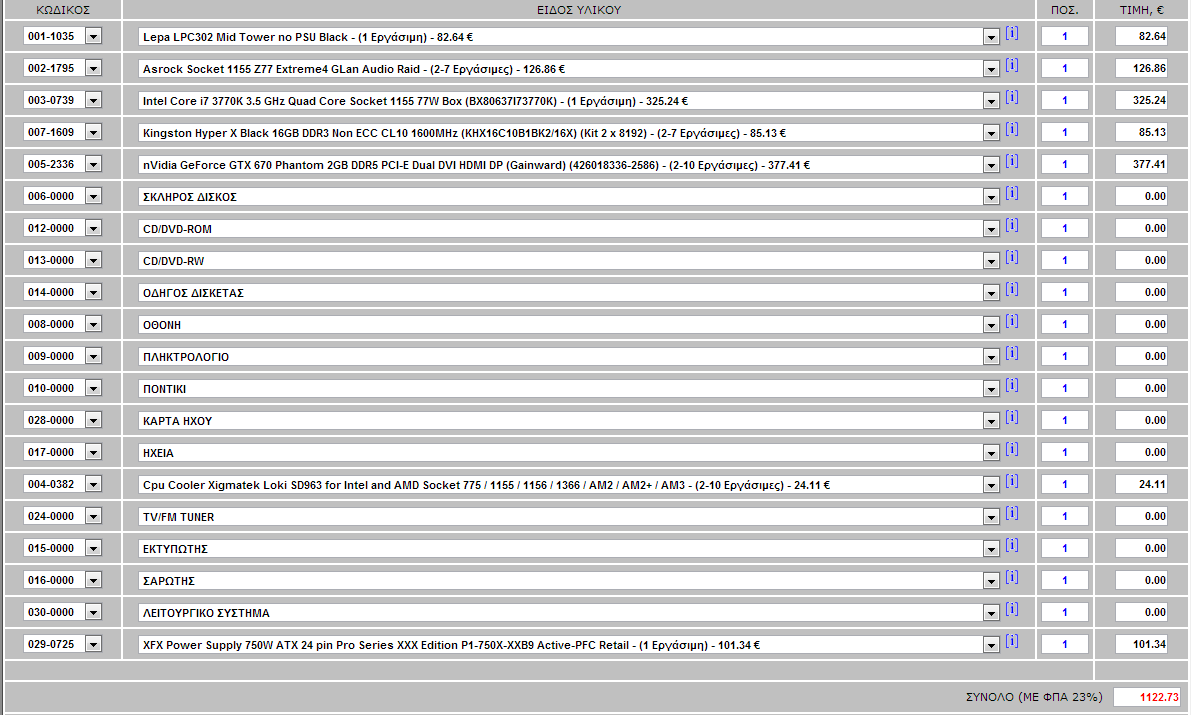
Task: Click price field showing 126.86
Action: pyautogui.click(x=1141, y=68)
